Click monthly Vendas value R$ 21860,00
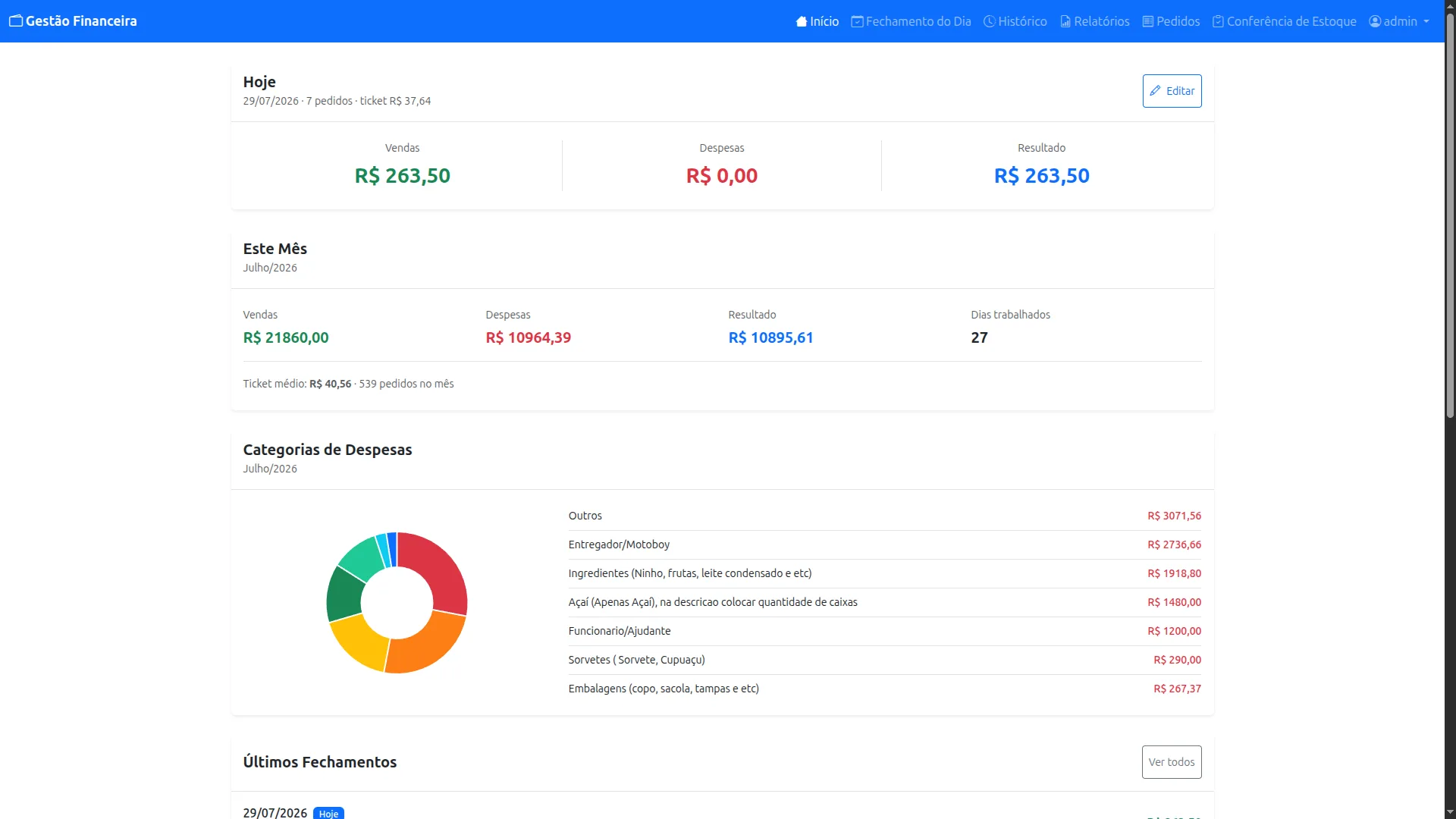This screenshot has height=819, width=1456. tap(286, 337)
